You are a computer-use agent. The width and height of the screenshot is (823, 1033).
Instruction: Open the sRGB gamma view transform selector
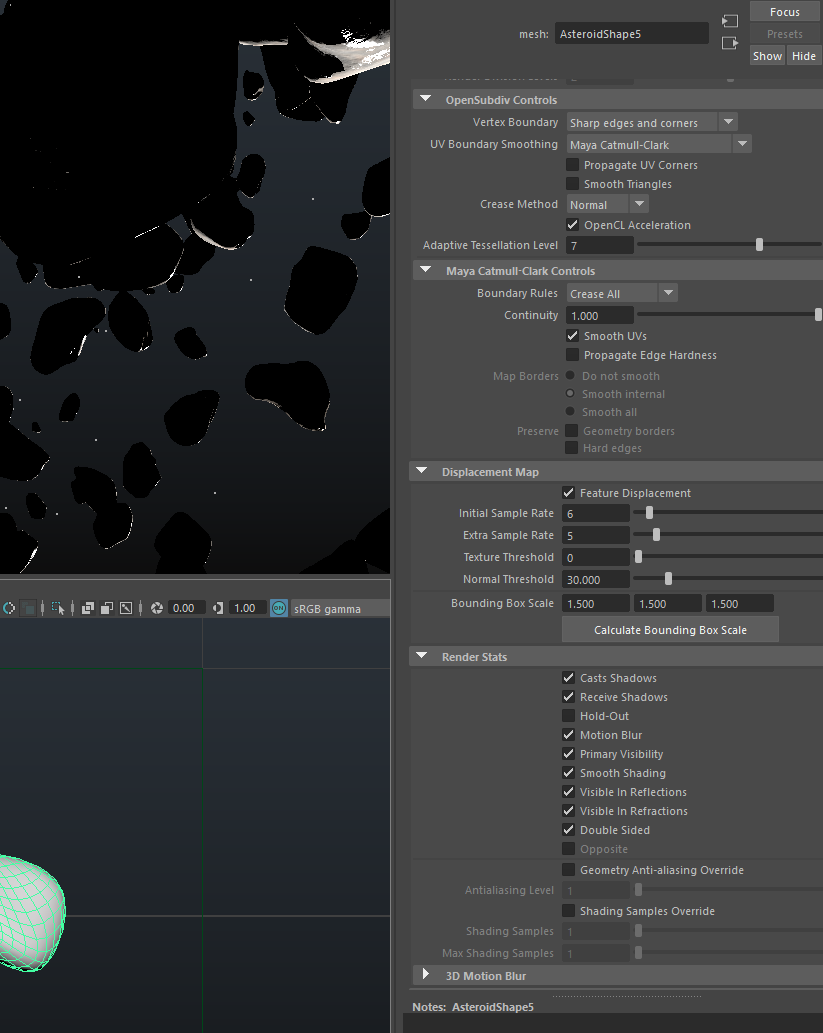click(x=340, y=608)
